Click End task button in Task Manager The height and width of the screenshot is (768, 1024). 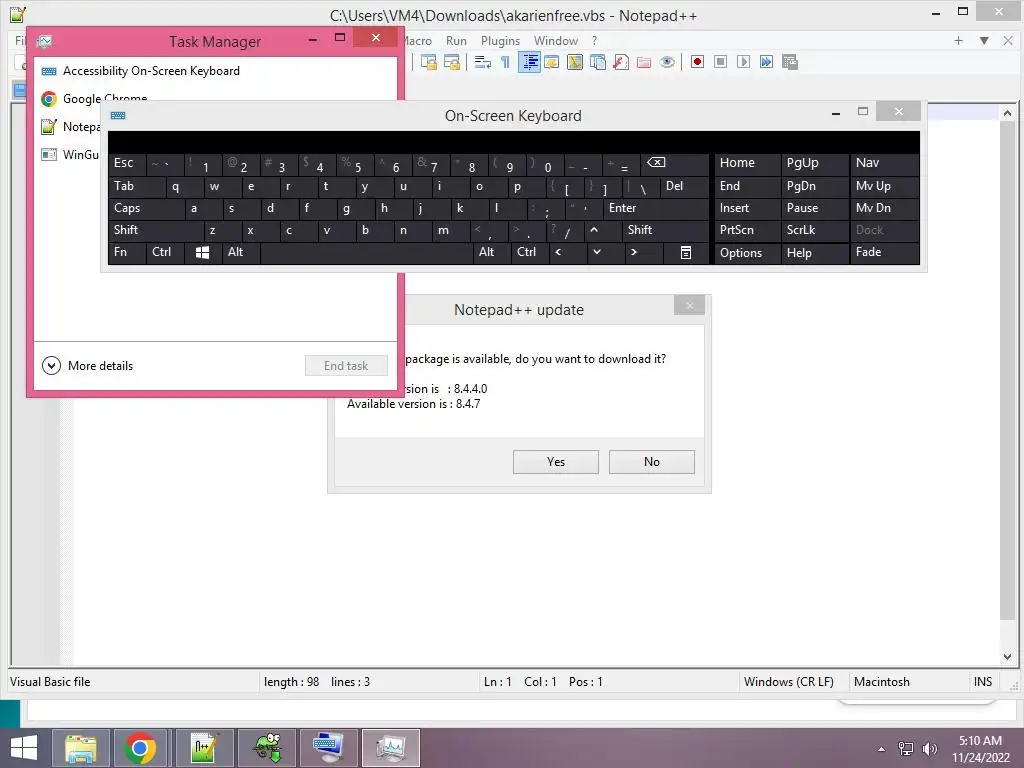click(346, 366)
